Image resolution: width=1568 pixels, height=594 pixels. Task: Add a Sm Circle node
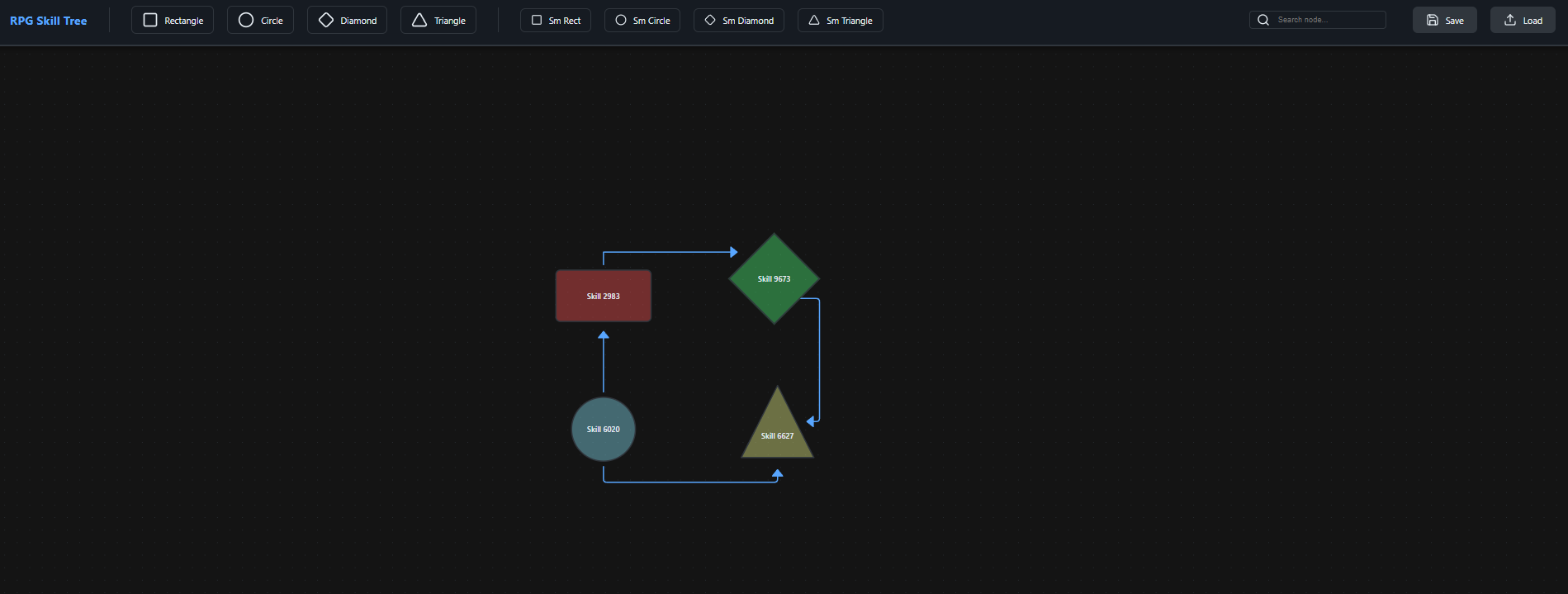(642, 21)
